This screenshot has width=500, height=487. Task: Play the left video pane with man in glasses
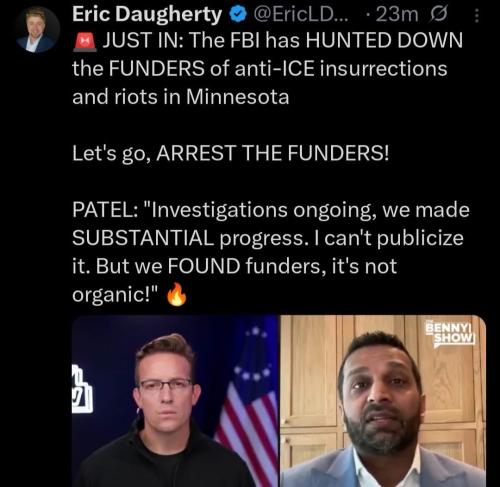(x=175, y=401)
